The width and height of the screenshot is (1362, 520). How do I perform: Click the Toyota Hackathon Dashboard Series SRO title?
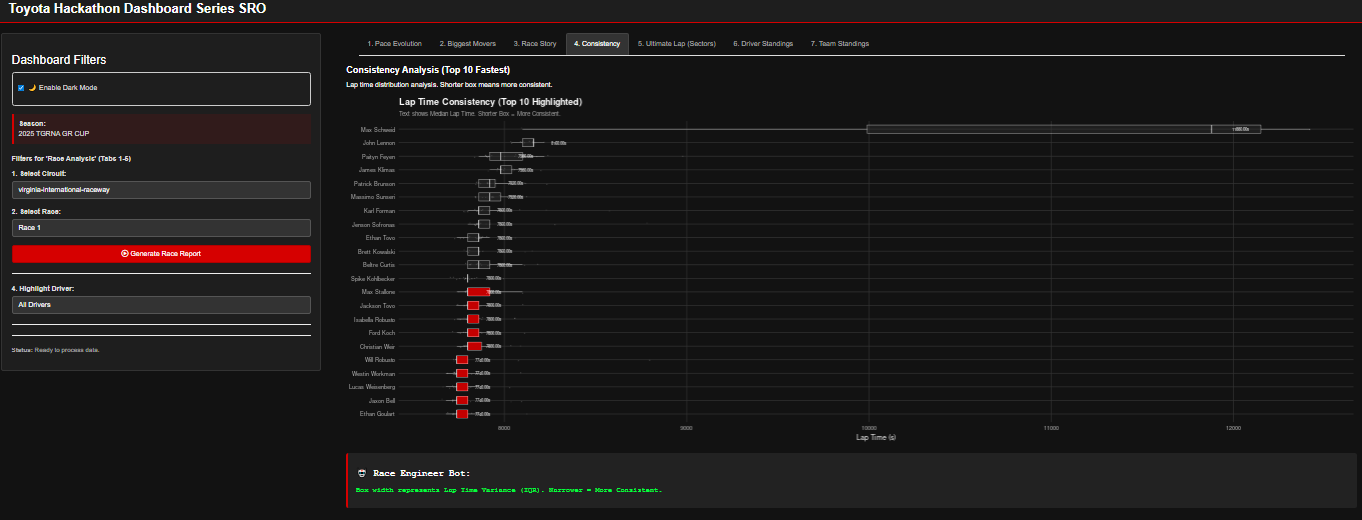pos(137,9)
